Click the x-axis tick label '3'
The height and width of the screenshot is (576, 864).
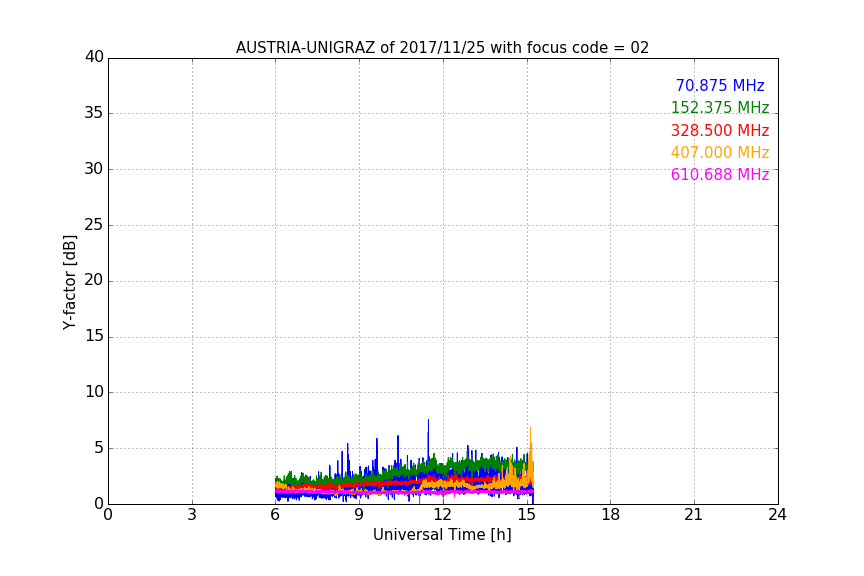[x=192, y=515]
